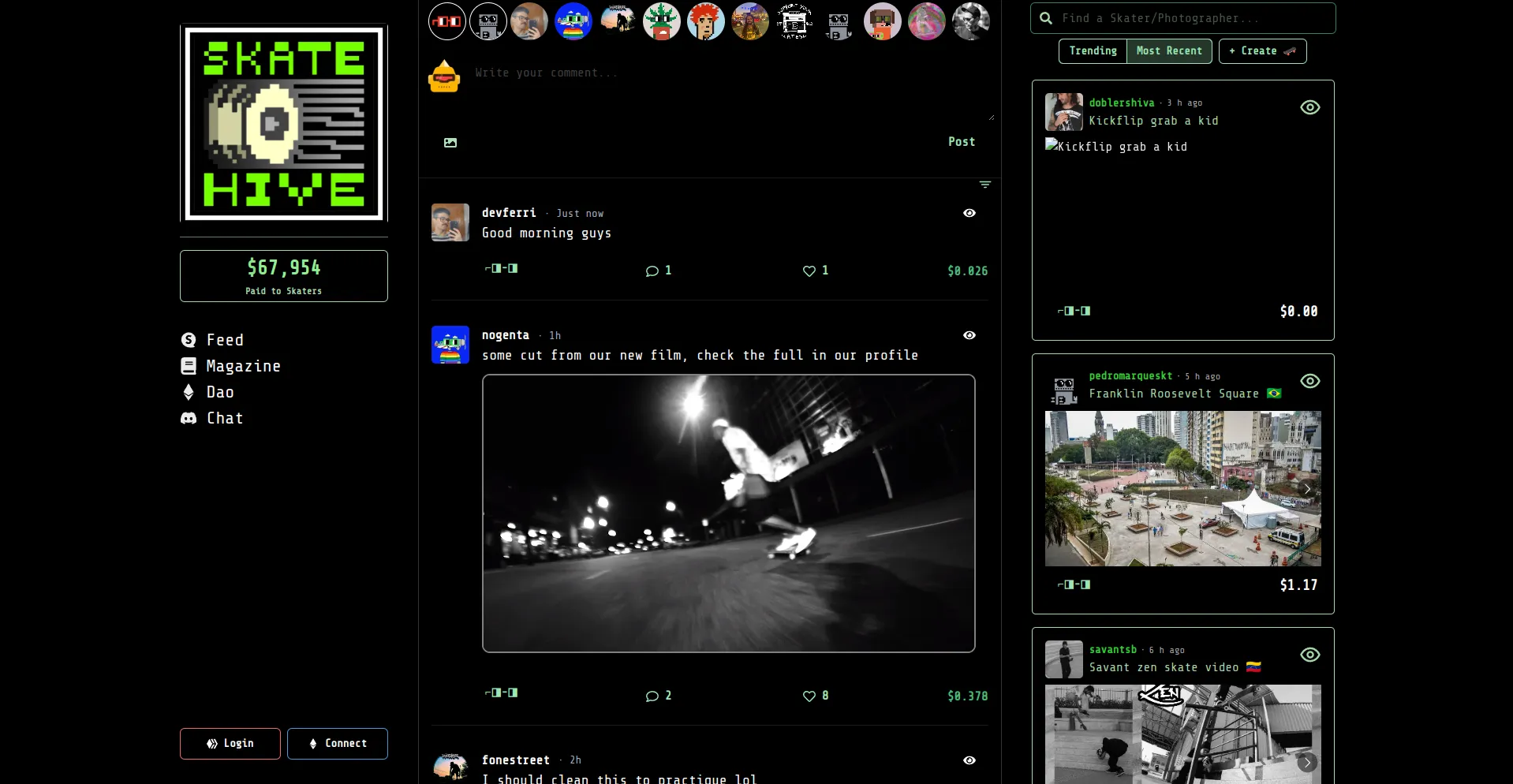Open the feed sort filter menu
Image resolution: width=1513 pixels, height=784 pixels.
[x=984, y=185]
